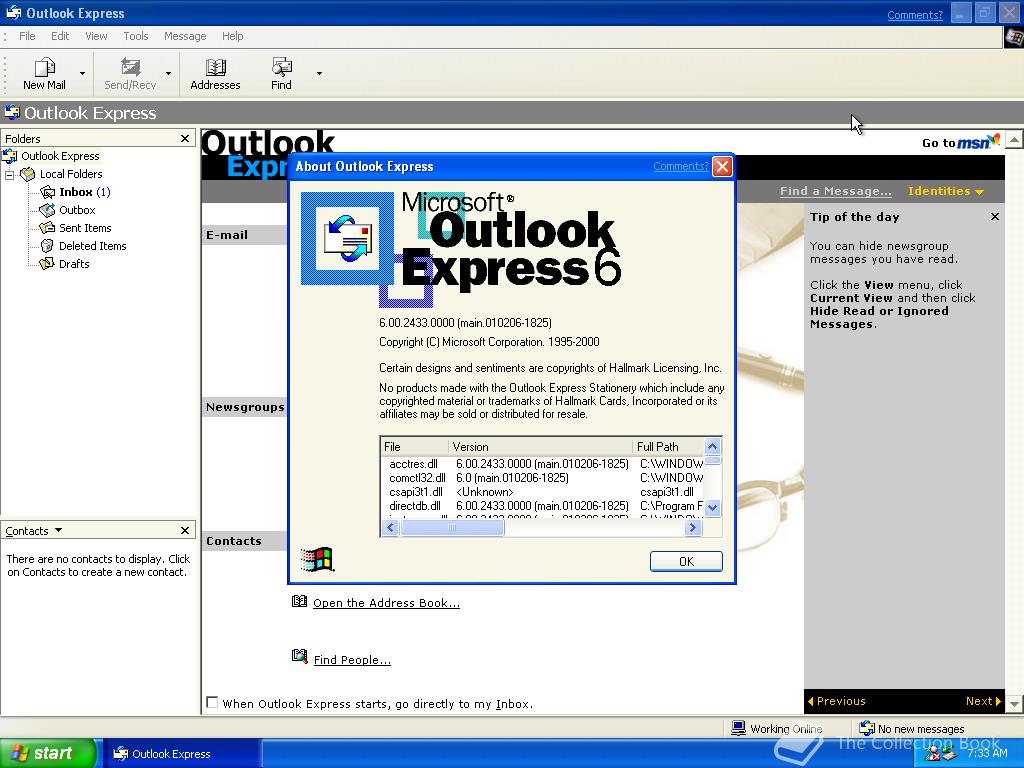The height and width of the screenshot is (768, 1024).
Task: Select the Drafts folder icon
Action: point(48,264)
